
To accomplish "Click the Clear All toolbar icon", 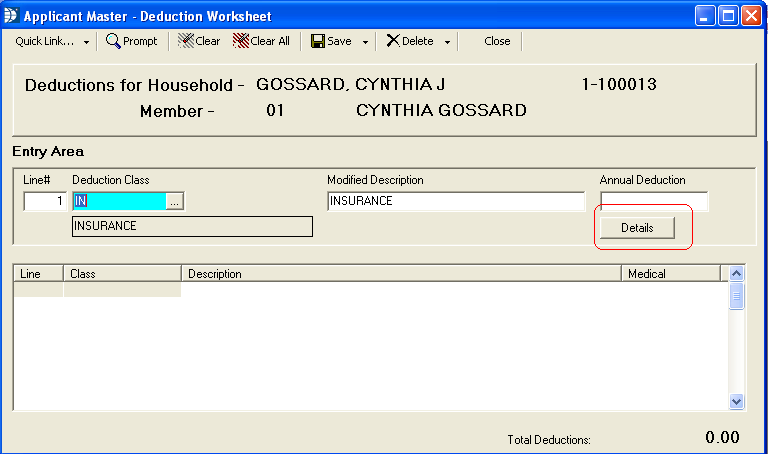I will click(241, 41).
